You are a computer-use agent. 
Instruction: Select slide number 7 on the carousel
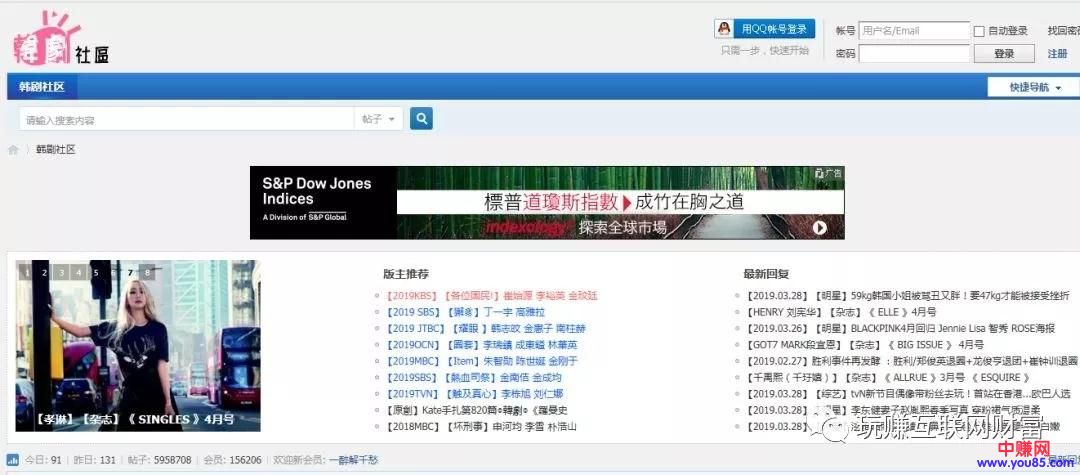pos(130,272)
